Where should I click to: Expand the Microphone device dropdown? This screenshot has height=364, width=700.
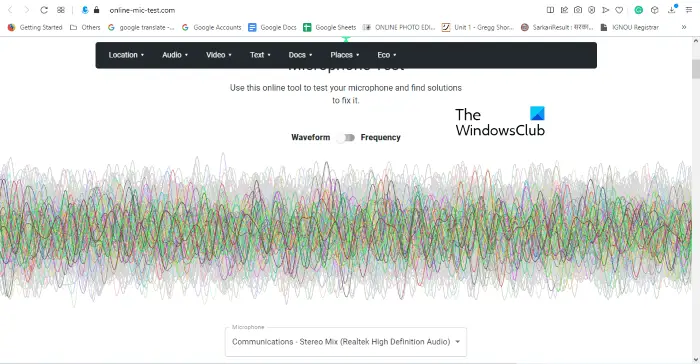tap(346, 342)
